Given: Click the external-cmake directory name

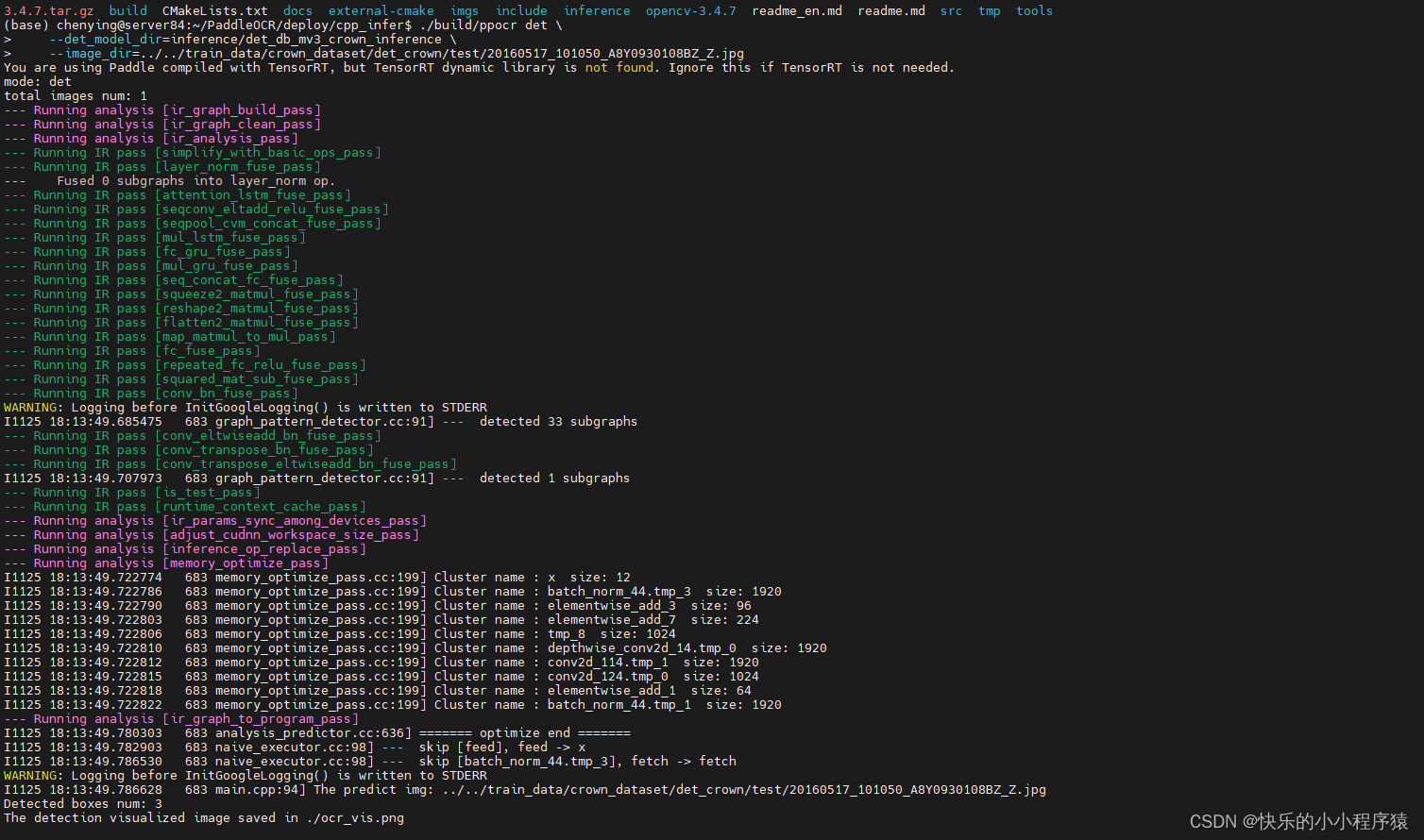Looking at the screenshot, I should pyautogui.click(x=381, y=11).
